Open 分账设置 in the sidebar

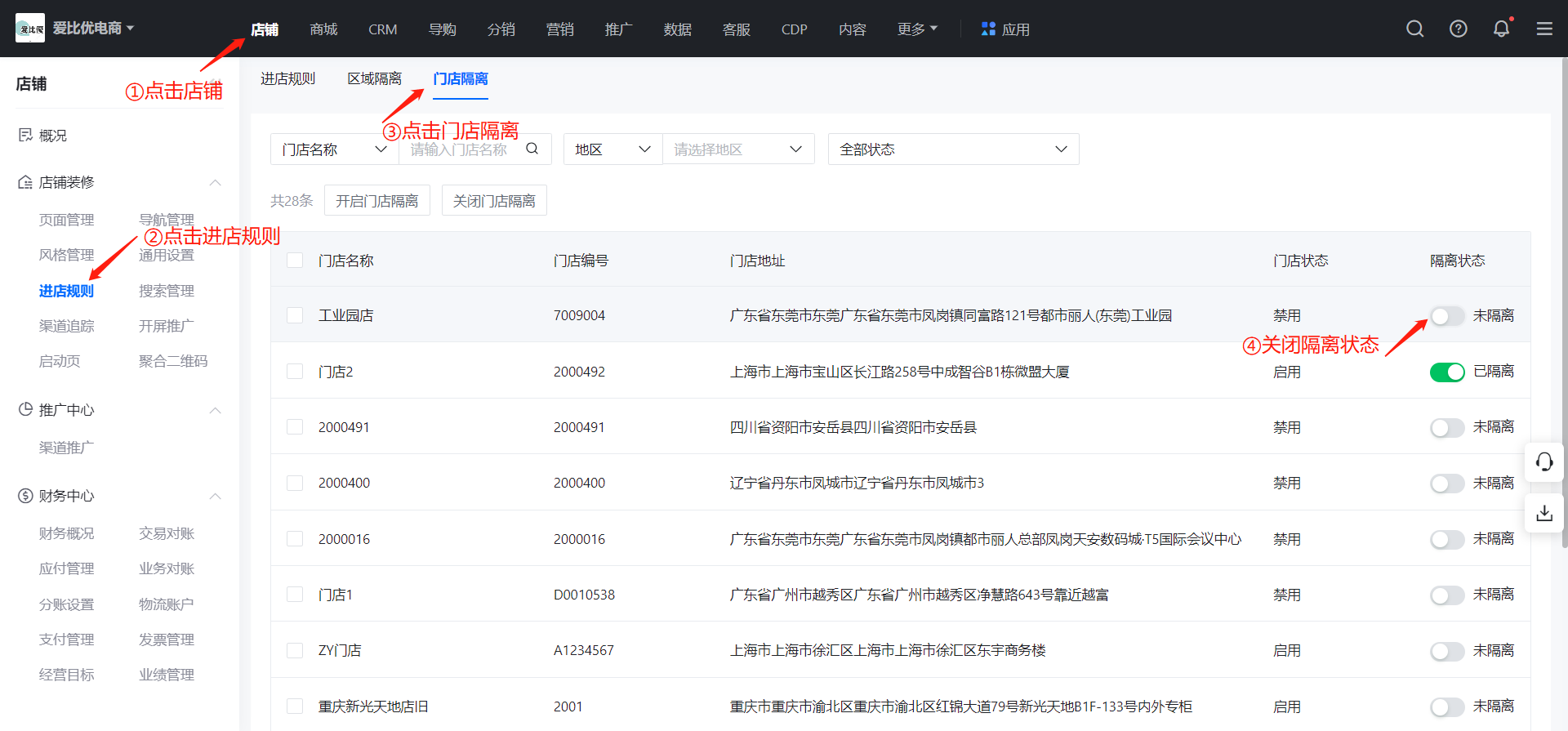[x=66, y=604]
